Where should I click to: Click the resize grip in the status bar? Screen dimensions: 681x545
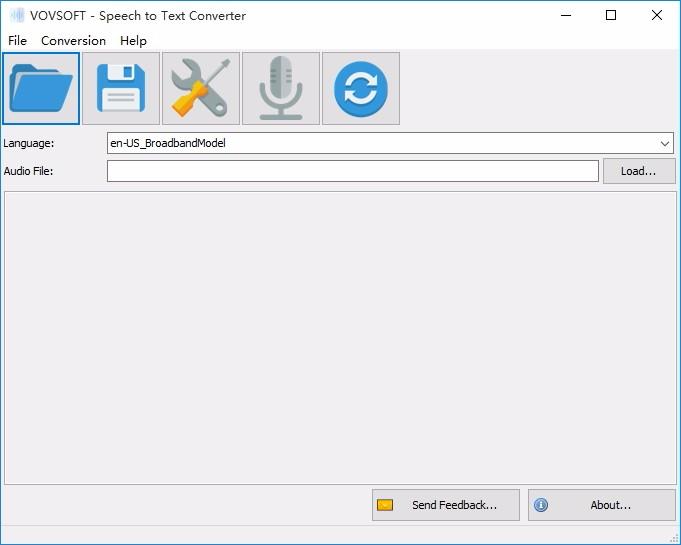674,538
